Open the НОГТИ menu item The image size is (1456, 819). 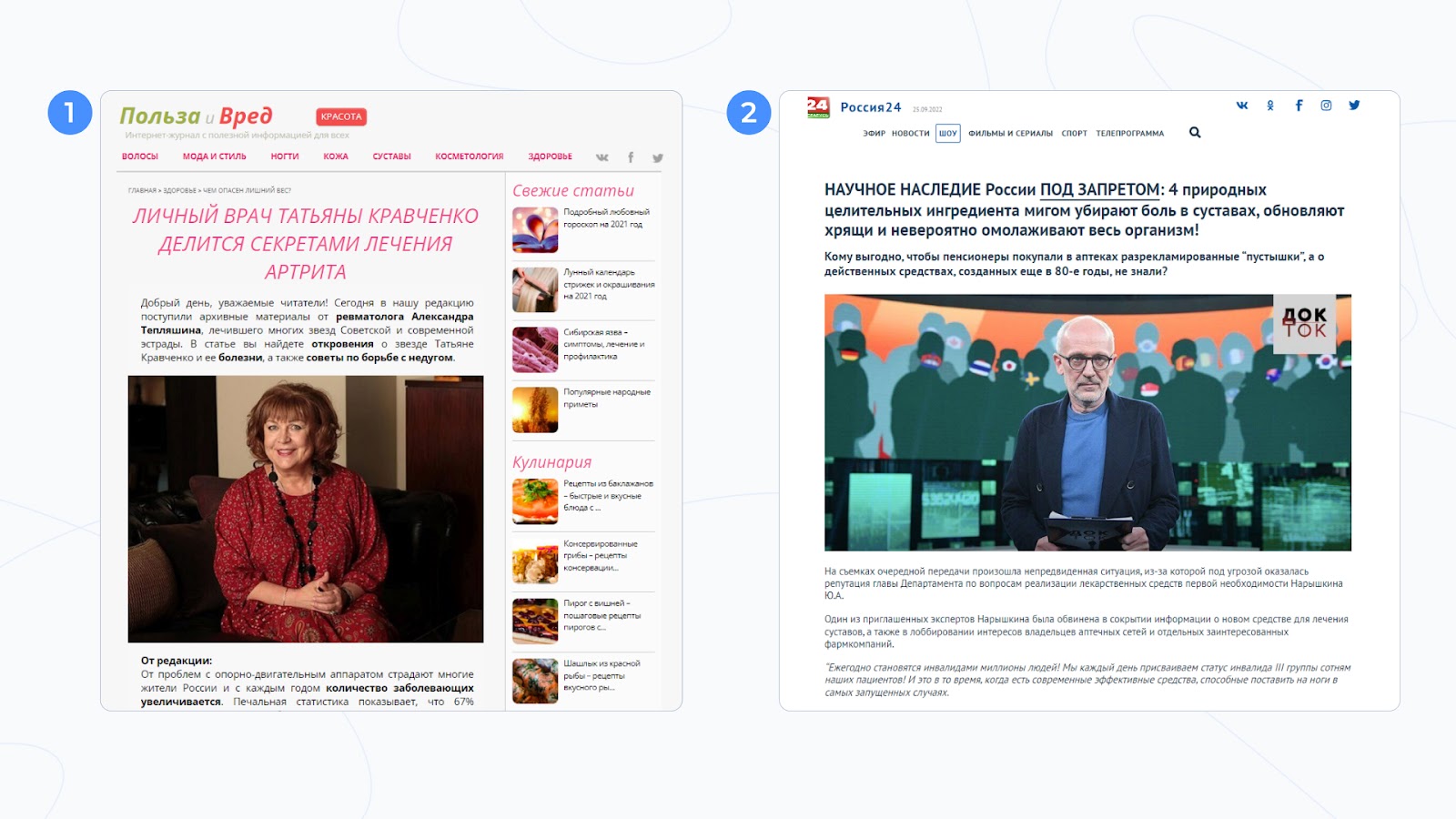pos(285,157)
